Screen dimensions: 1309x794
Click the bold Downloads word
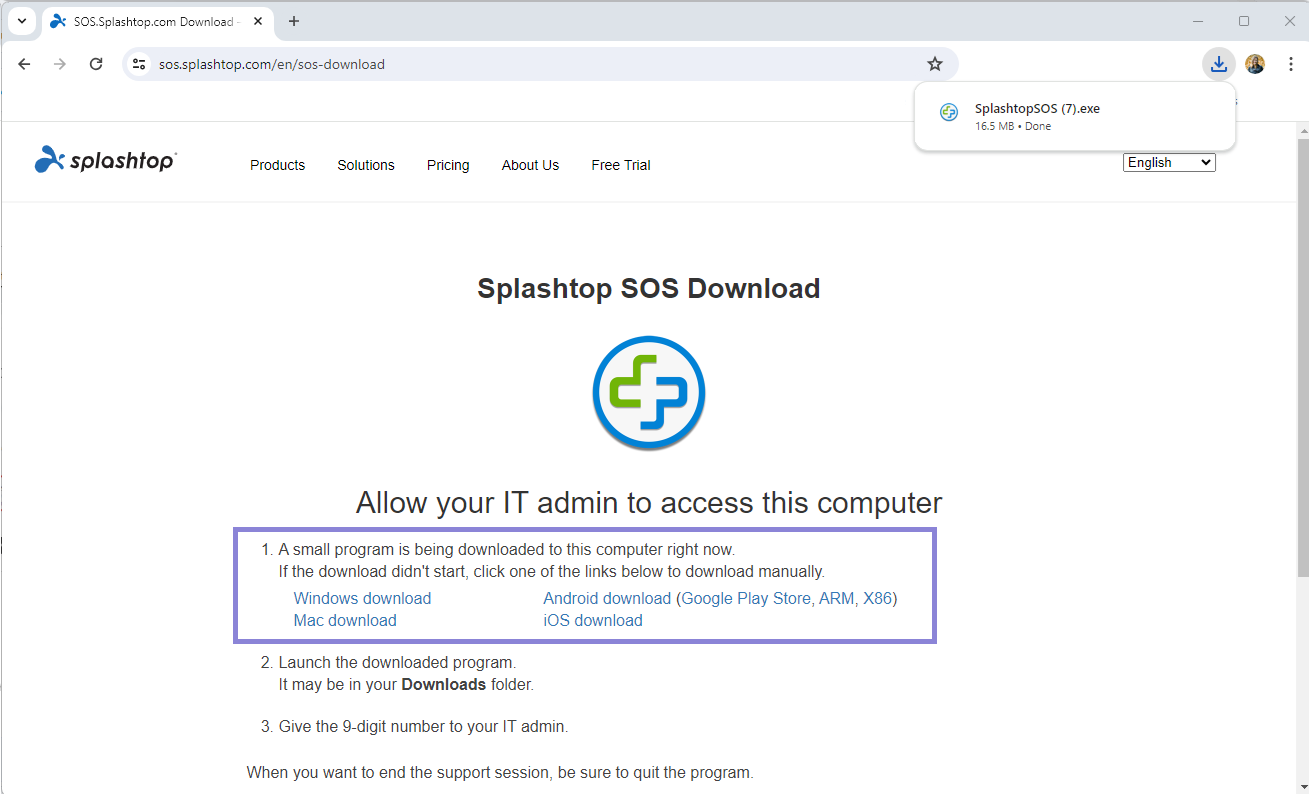(x=444, y=685)
